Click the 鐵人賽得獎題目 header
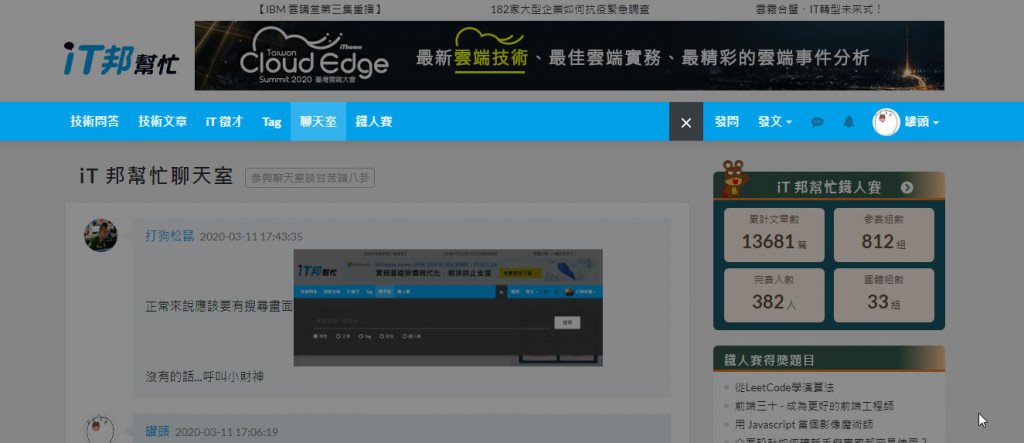The image size is (1024, 443). [829, 359]
